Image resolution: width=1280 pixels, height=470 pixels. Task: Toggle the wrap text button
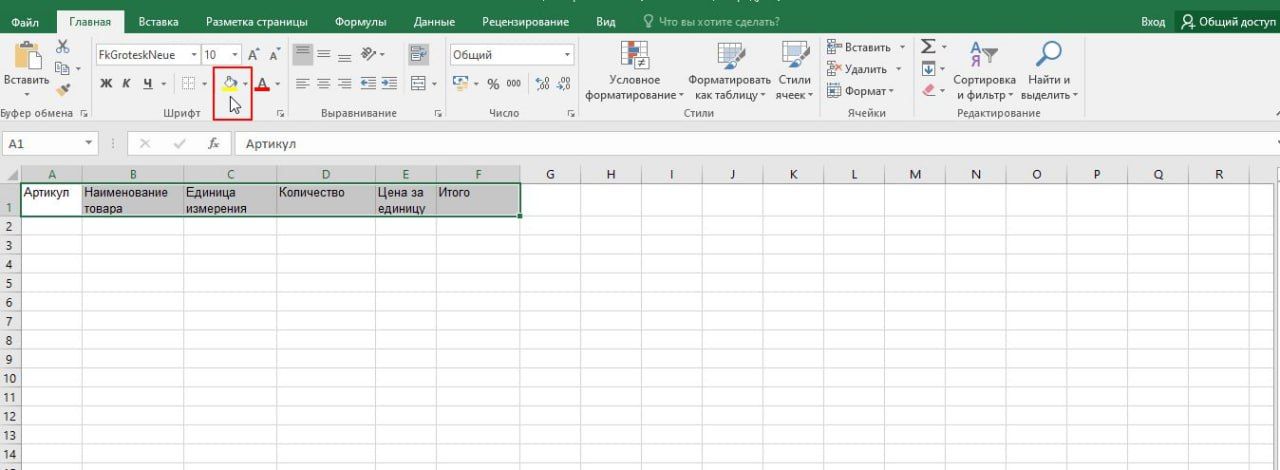coord(419,55)
